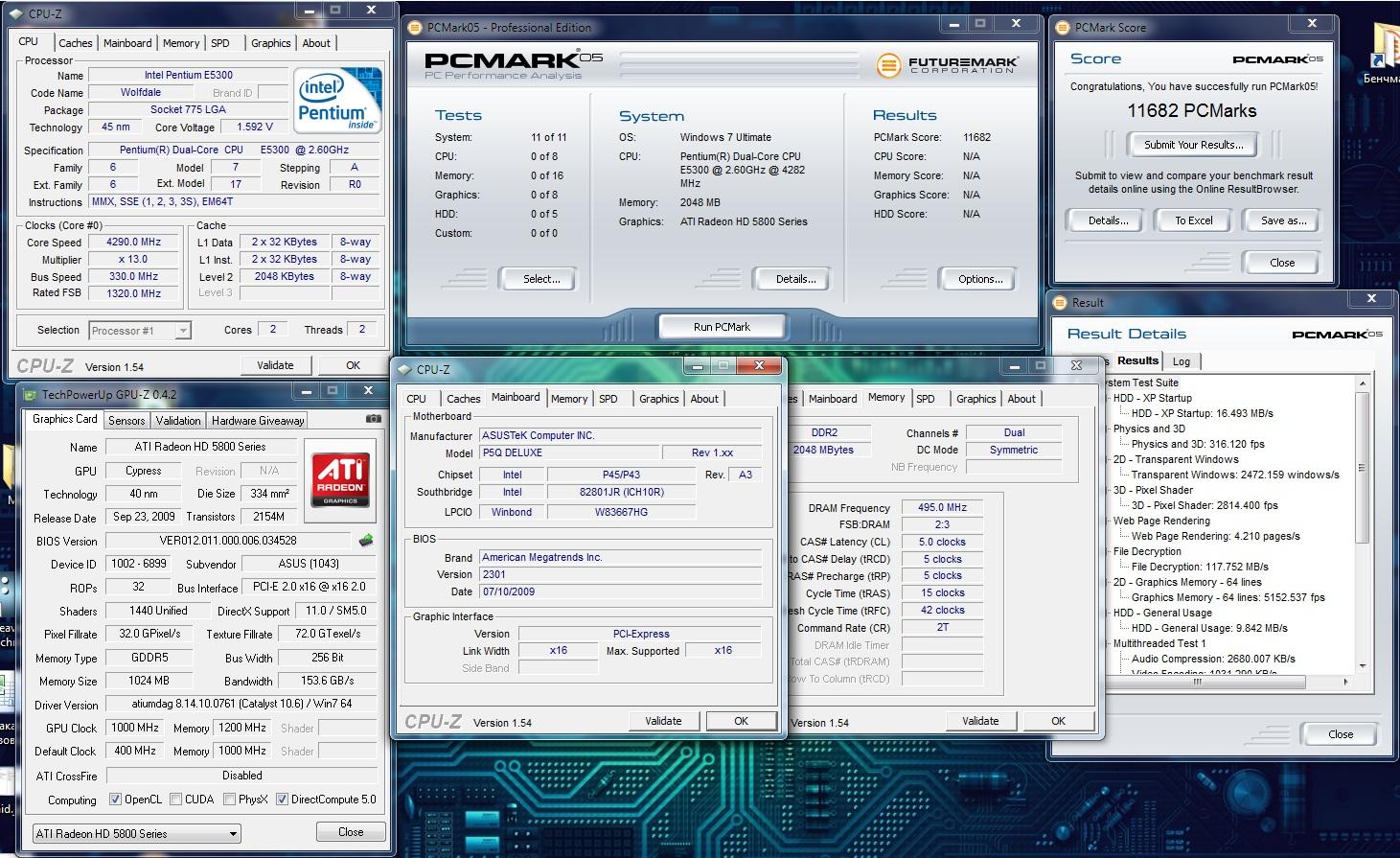Click the Result Details scroll-right arrow
The image size is (1400, 858).
pyautogui.click(x=1346, y=682)
